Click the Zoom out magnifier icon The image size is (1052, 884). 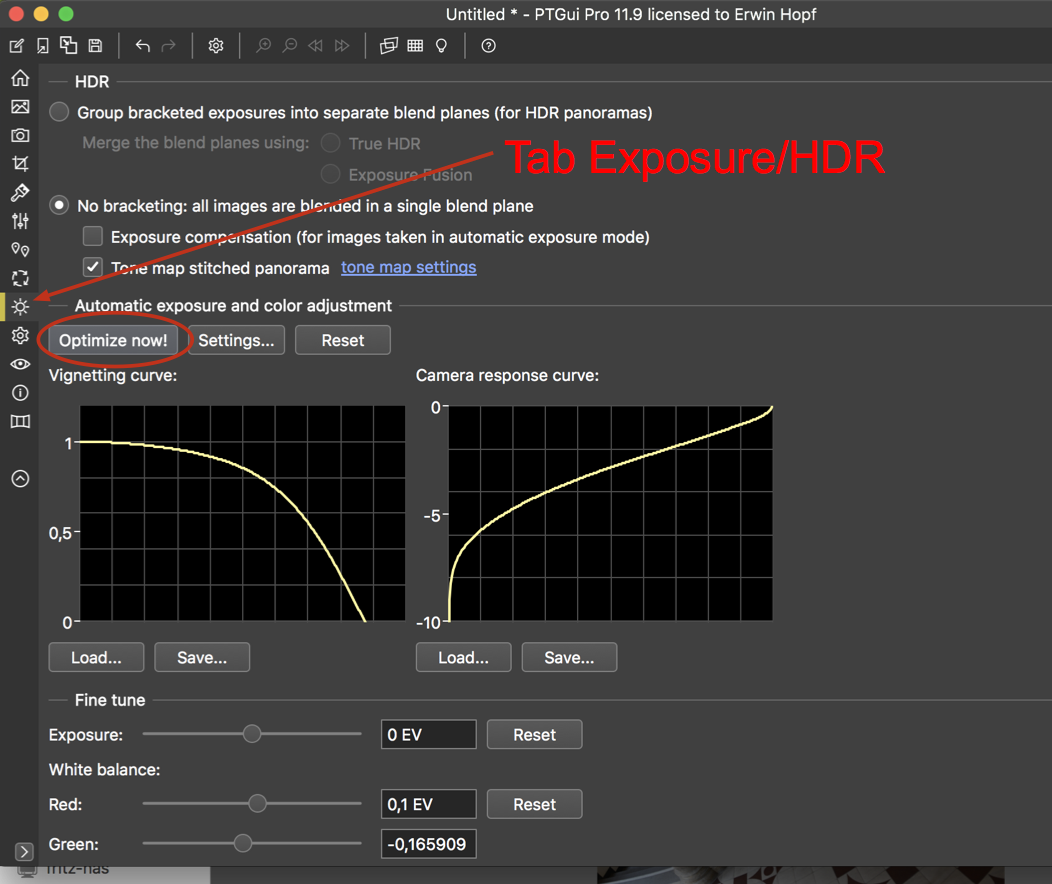coord(290,46)
